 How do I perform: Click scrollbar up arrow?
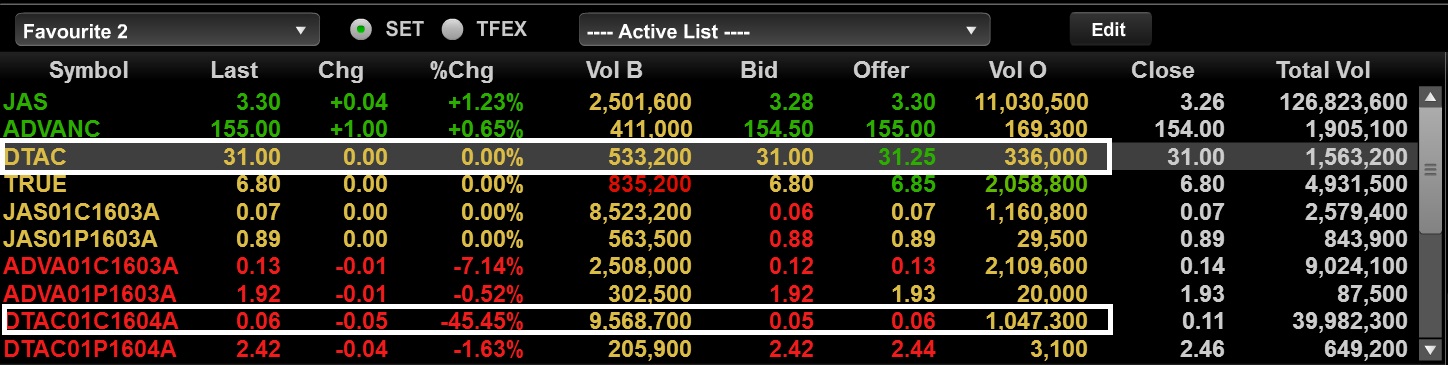coord(1429,101)
